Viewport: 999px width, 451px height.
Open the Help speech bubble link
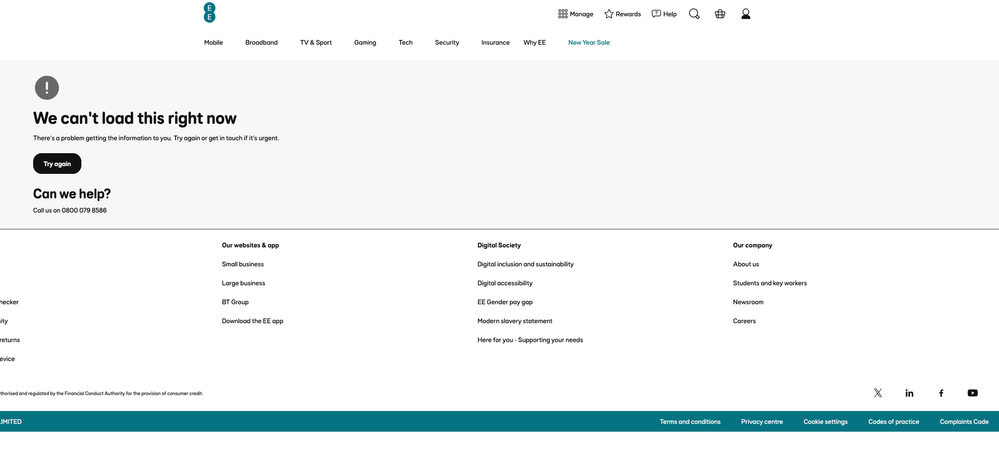664,14
